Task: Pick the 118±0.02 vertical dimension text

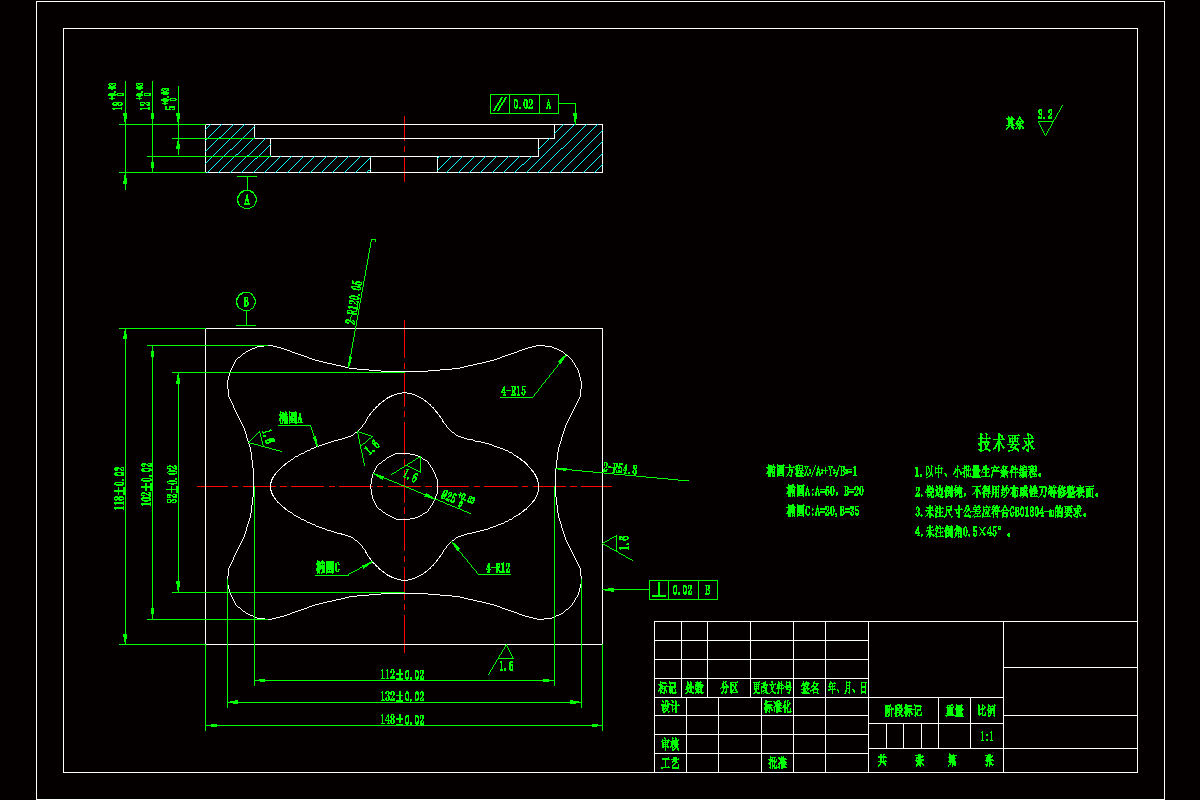Action: (x=119, y=487)
